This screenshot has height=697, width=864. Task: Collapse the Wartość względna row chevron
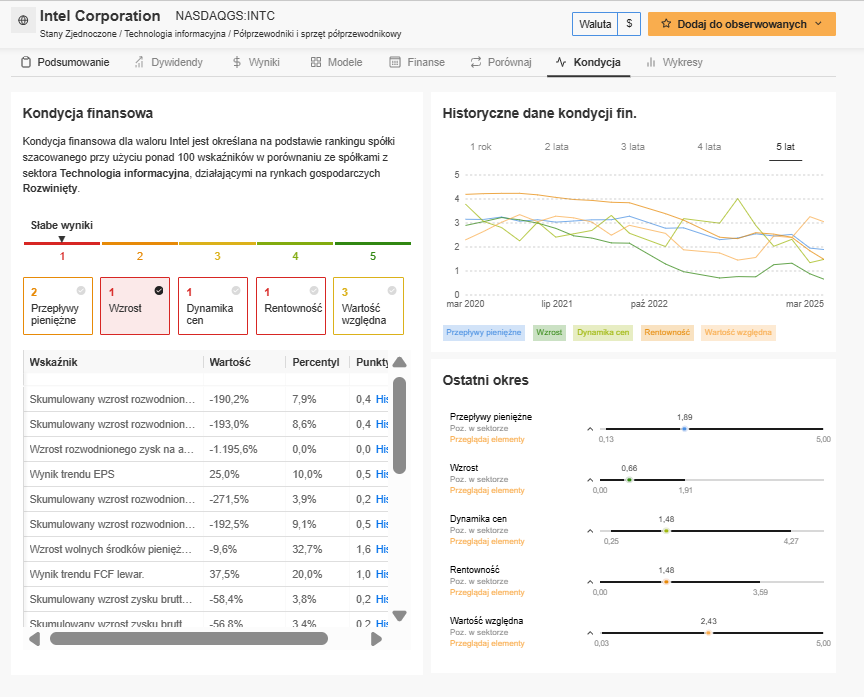[590, 633]
